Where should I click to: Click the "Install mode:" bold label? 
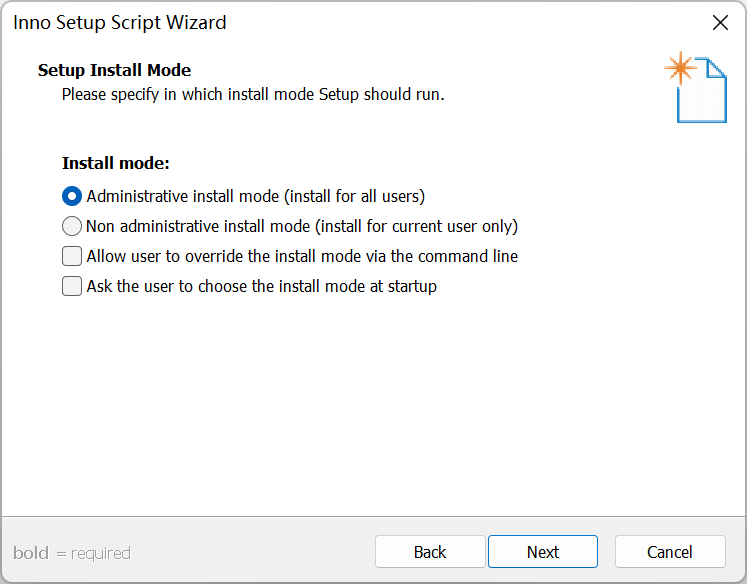[x=116, y=162]
